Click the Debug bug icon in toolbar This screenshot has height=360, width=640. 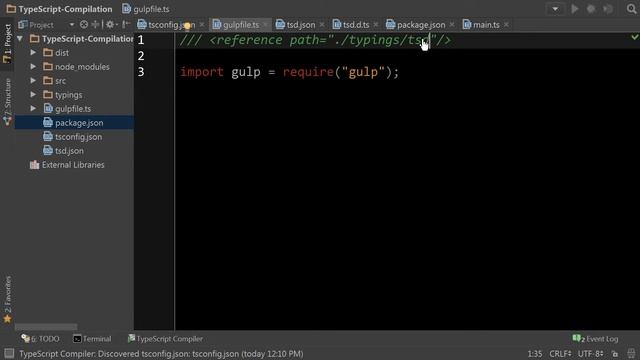pos(591,9)
